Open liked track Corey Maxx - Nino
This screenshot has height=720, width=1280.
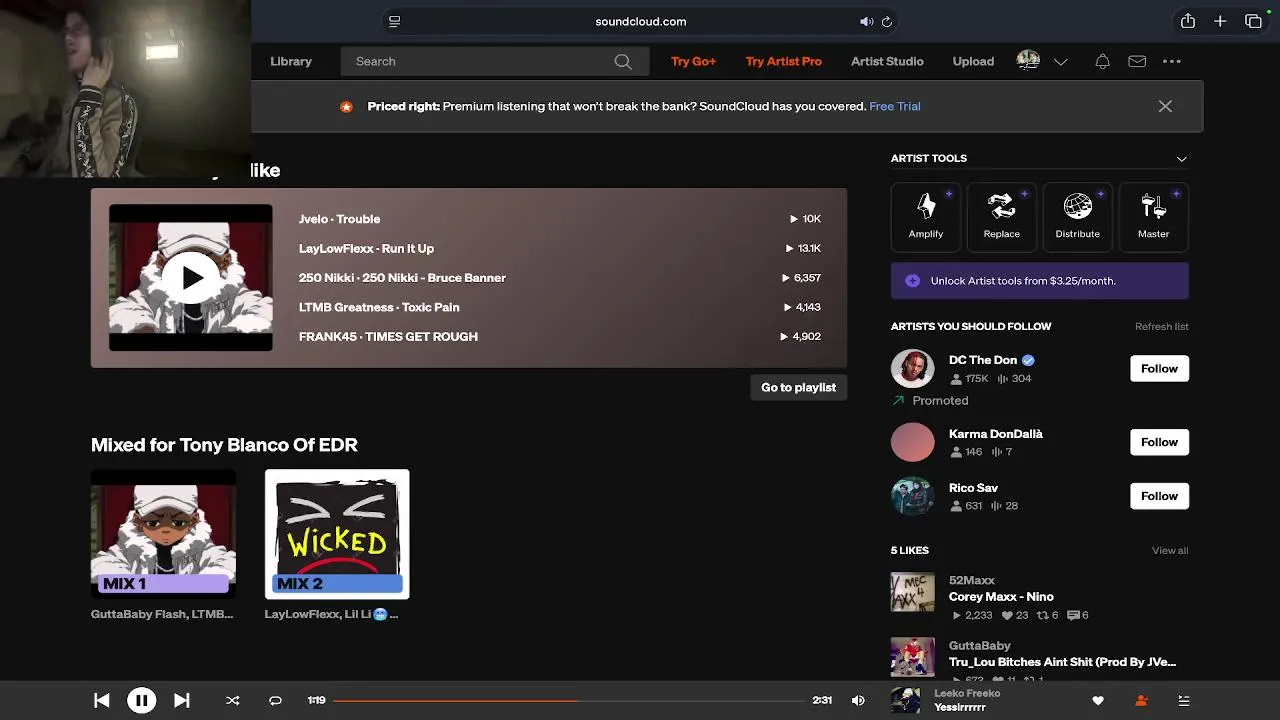[1001, 597]
